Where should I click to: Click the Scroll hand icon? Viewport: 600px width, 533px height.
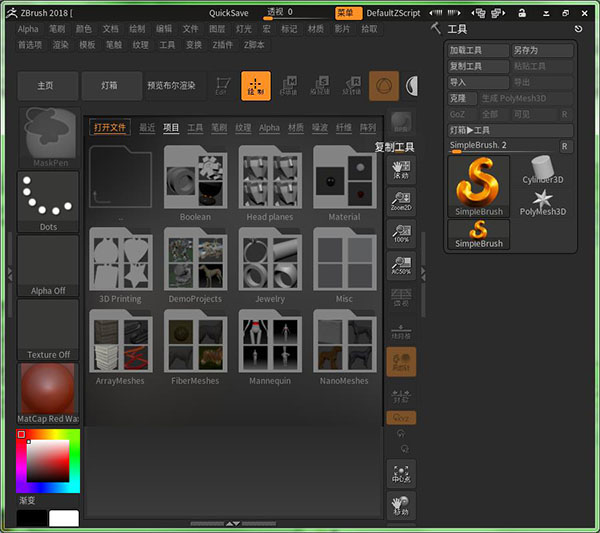pyautogui.click(x=401, y=170)
